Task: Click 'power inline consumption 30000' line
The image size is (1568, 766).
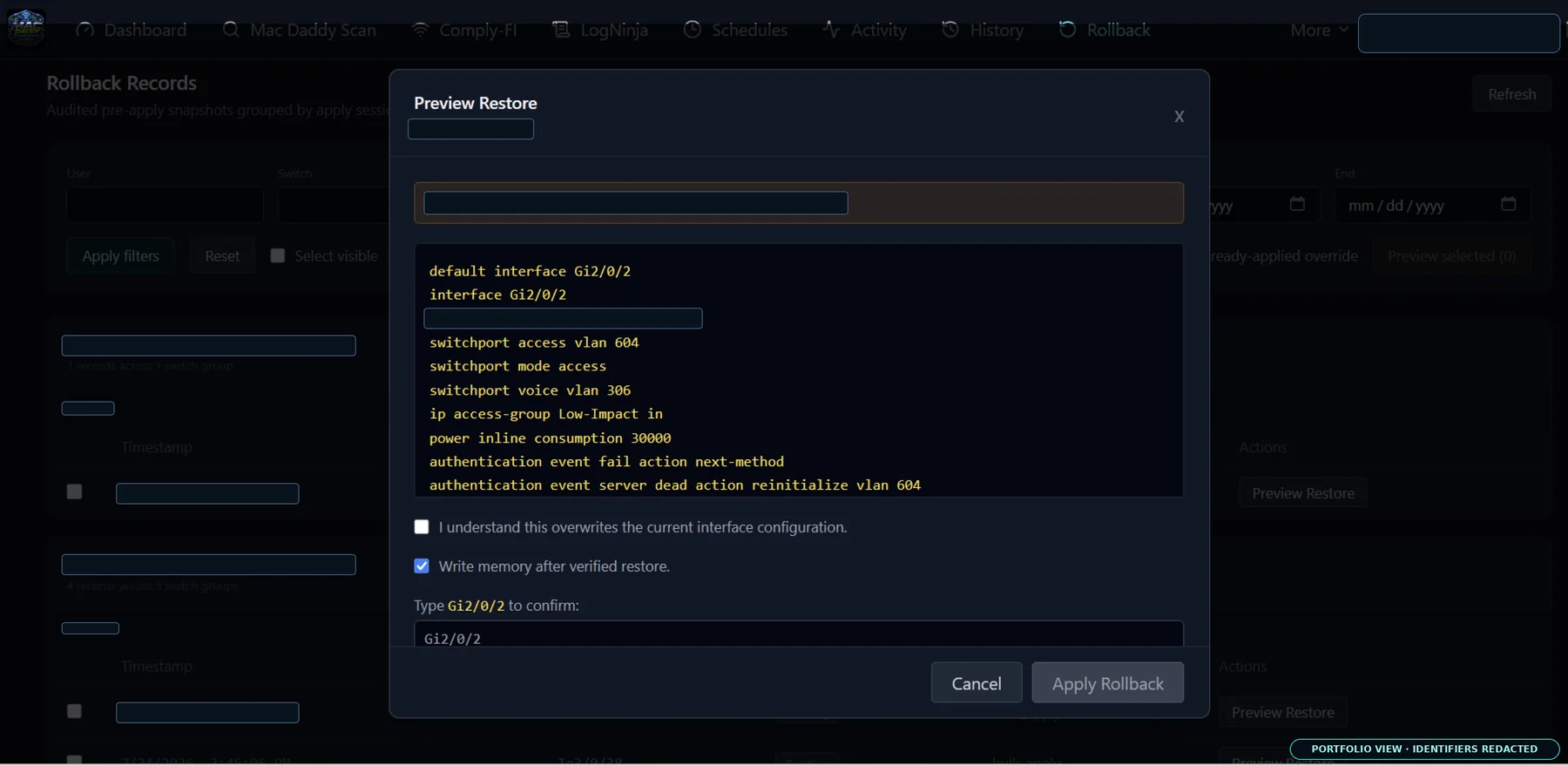Action: point(551,438)
